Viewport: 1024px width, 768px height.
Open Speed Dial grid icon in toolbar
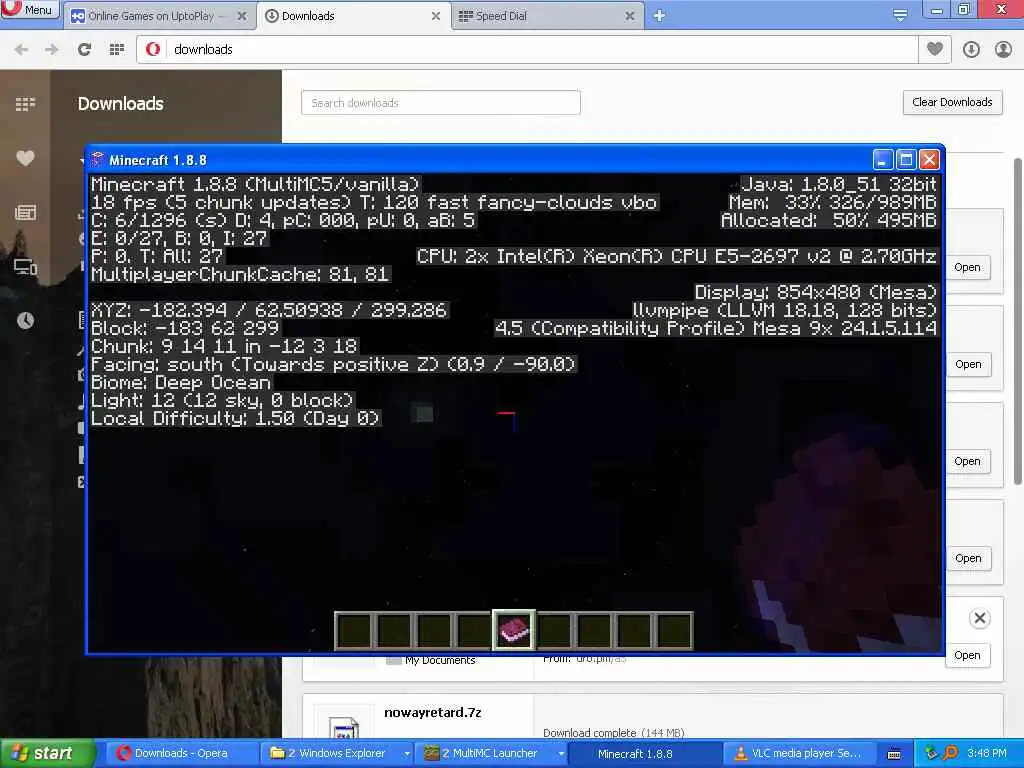[117, 50]
